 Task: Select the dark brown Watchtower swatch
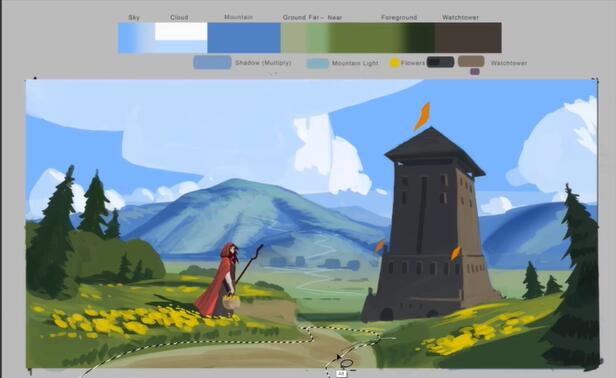[468, 38]
